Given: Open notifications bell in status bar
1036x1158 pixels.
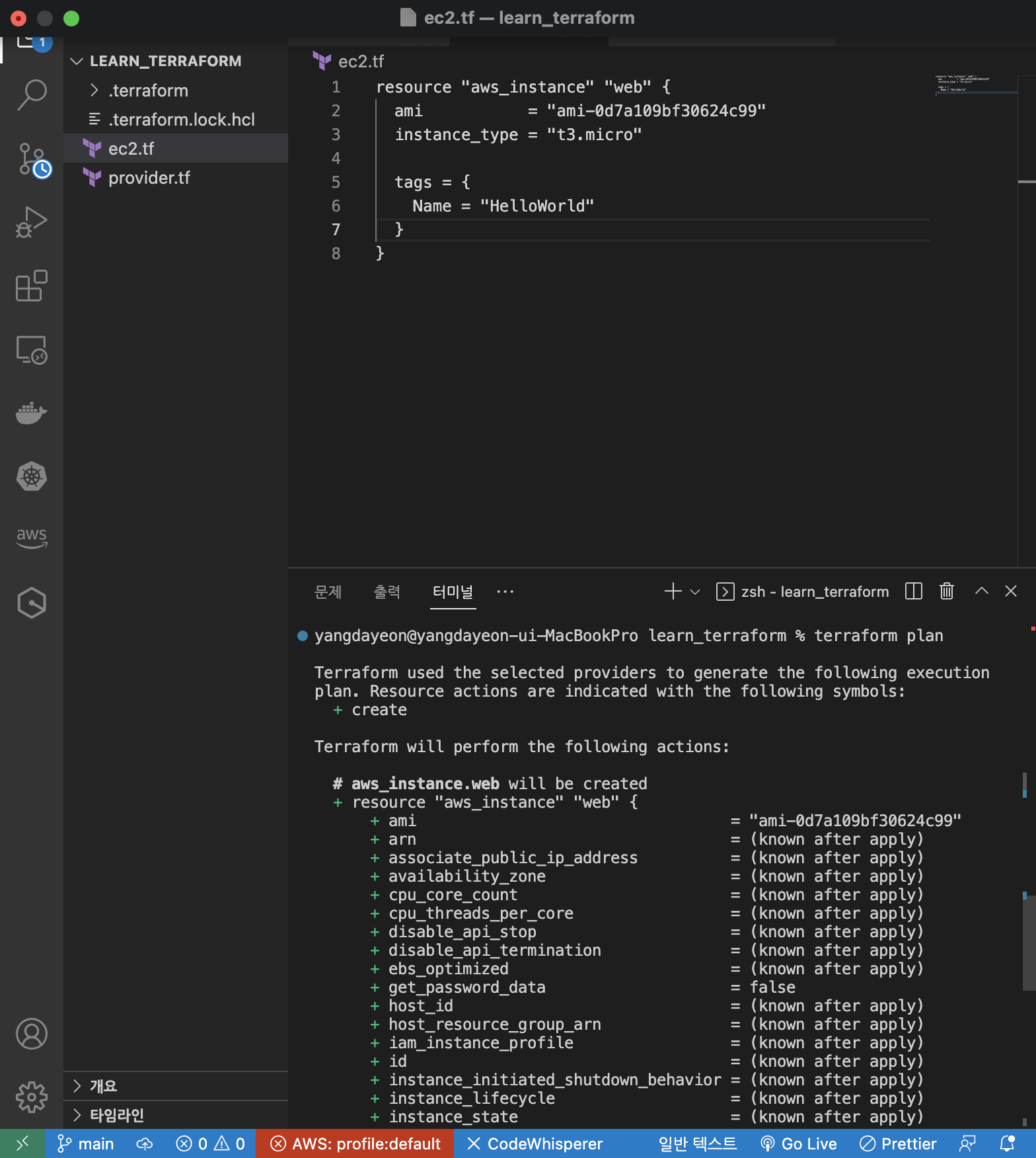Looking at the screenshot, I should pos(1008,1143).
